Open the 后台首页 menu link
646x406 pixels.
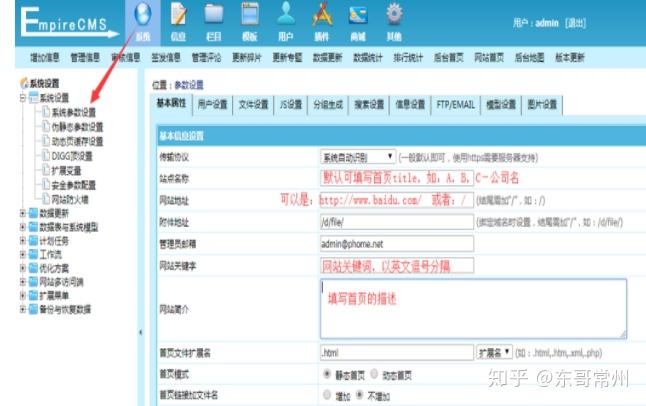[x=449, y=58]
